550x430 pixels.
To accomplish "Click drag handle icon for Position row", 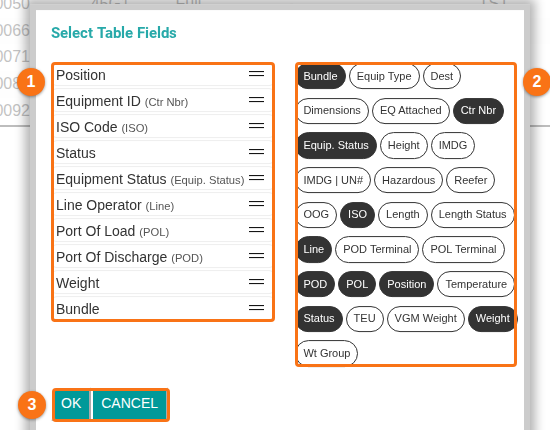I will [x=256, y=74].
